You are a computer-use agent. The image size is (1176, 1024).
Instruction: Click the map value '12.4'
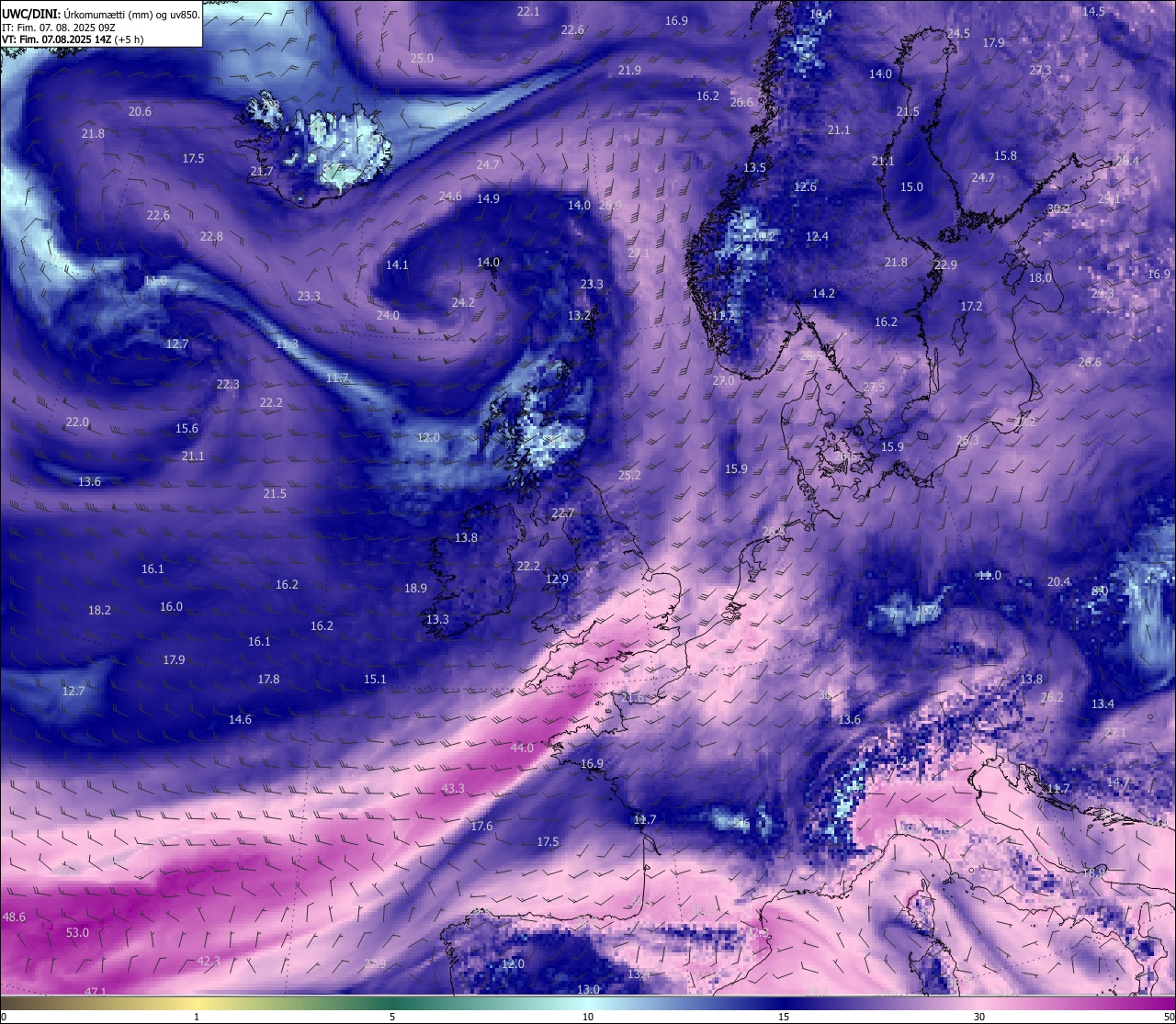[x=817, y=236]
